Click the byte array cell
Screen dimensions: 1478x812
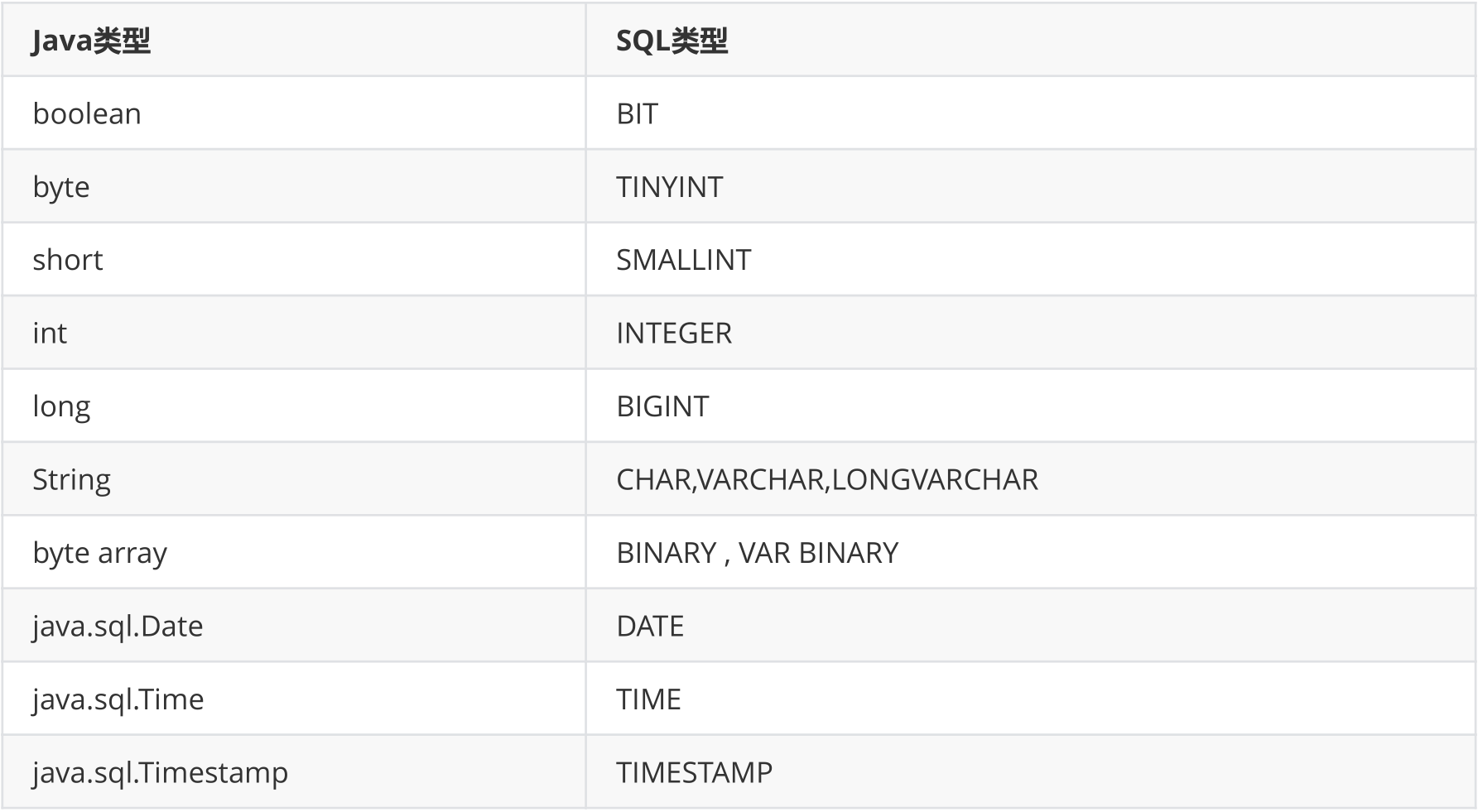pos(99,552)
